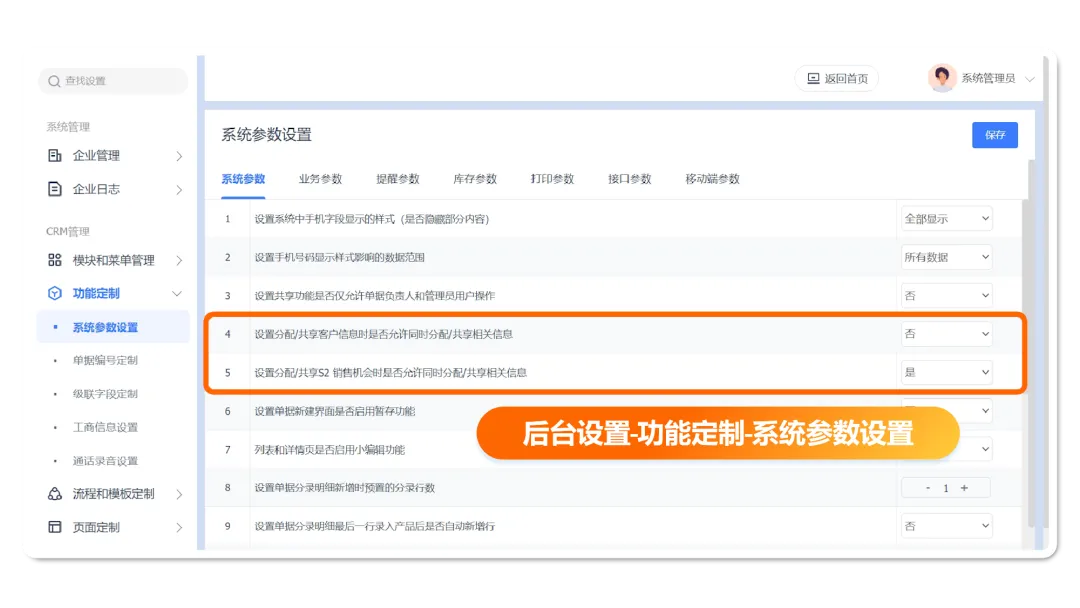Click the blue 保存 button
The width and height of the screenshot is (1080, 608).
coord(994,135)
